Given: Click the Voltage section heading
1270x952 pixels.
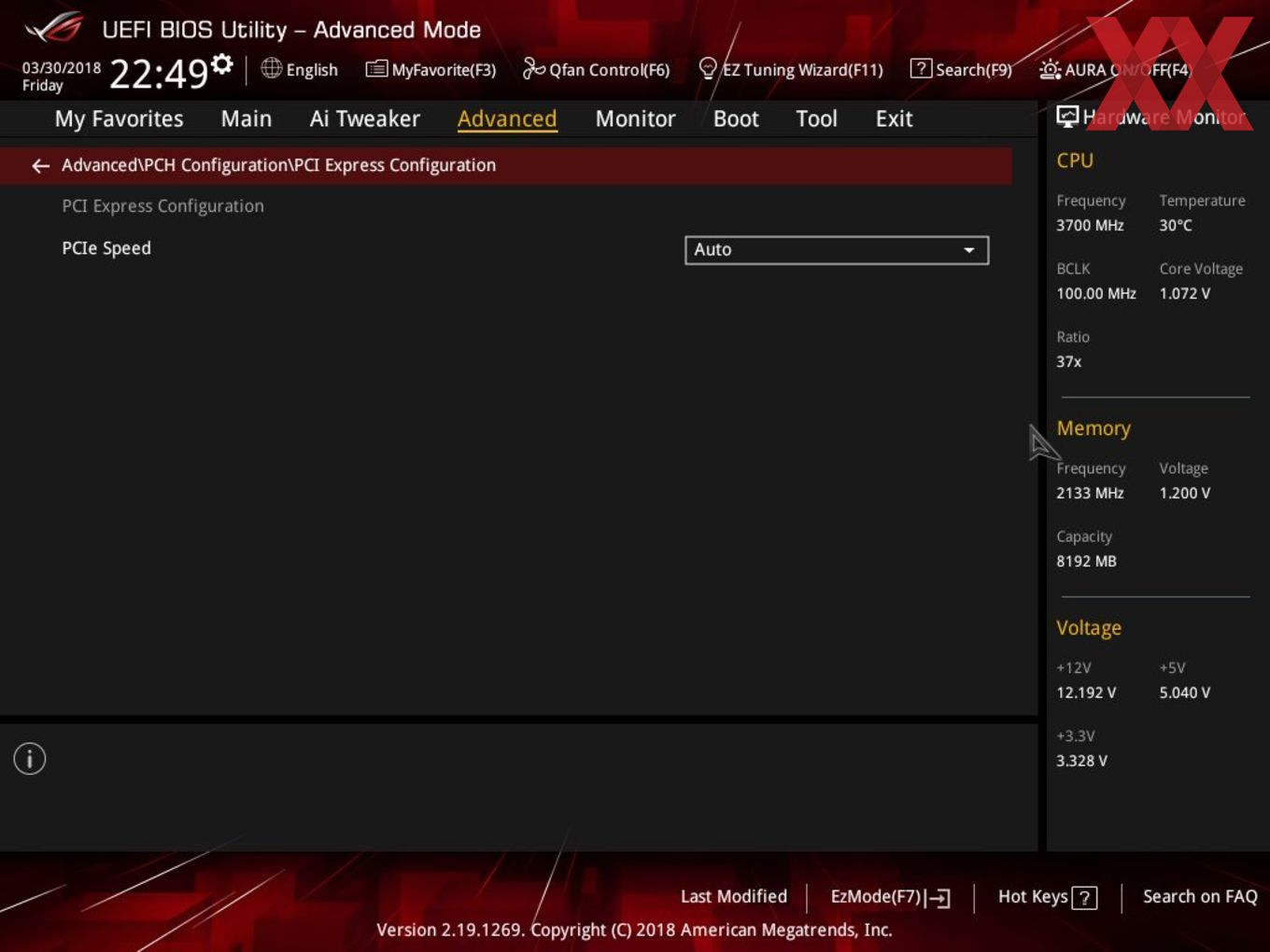Looking at the screenshot, I should click(x=1089, y=628).
